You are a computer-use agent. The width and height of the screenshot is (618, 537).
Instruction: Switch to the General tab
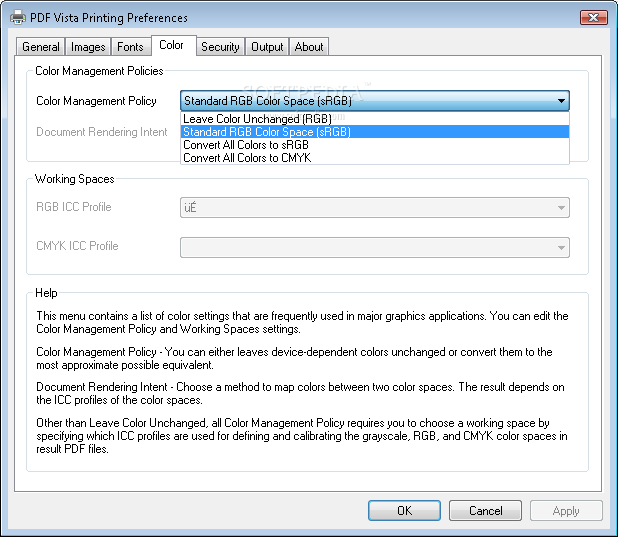click(41, 47)
